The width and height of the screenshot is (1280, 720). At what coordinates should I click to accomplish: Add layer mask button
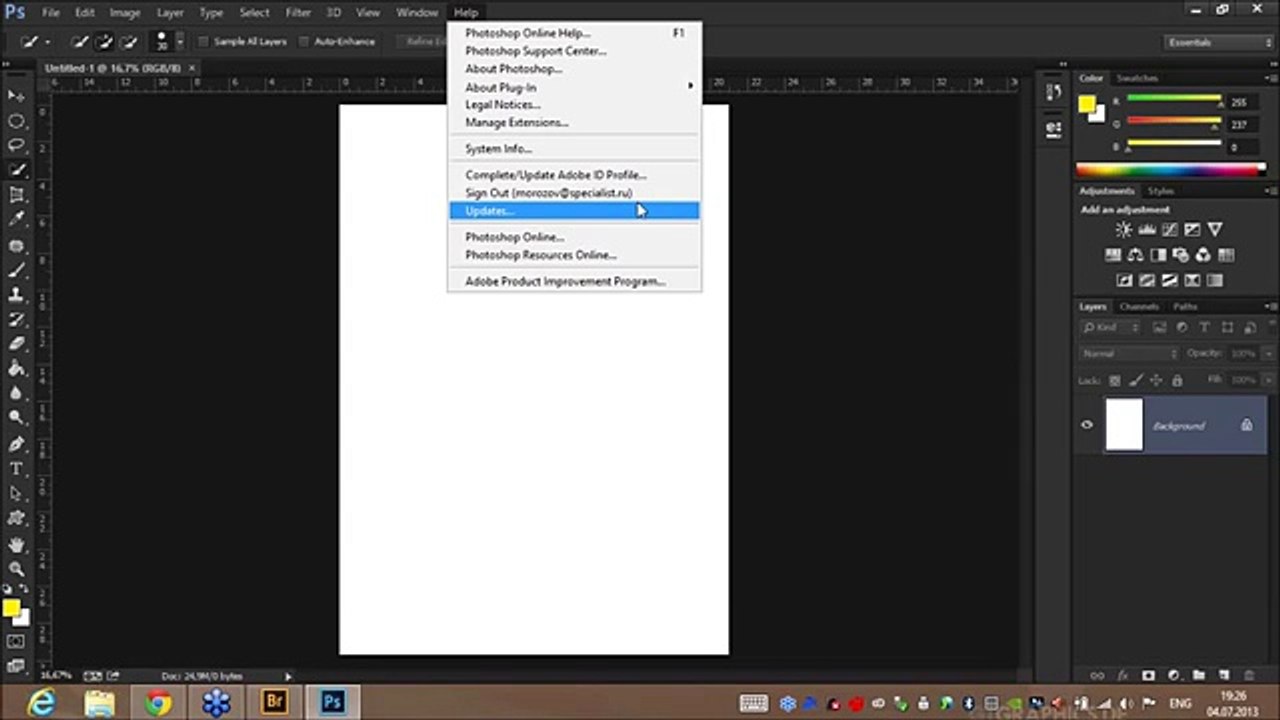(1148, 676)
